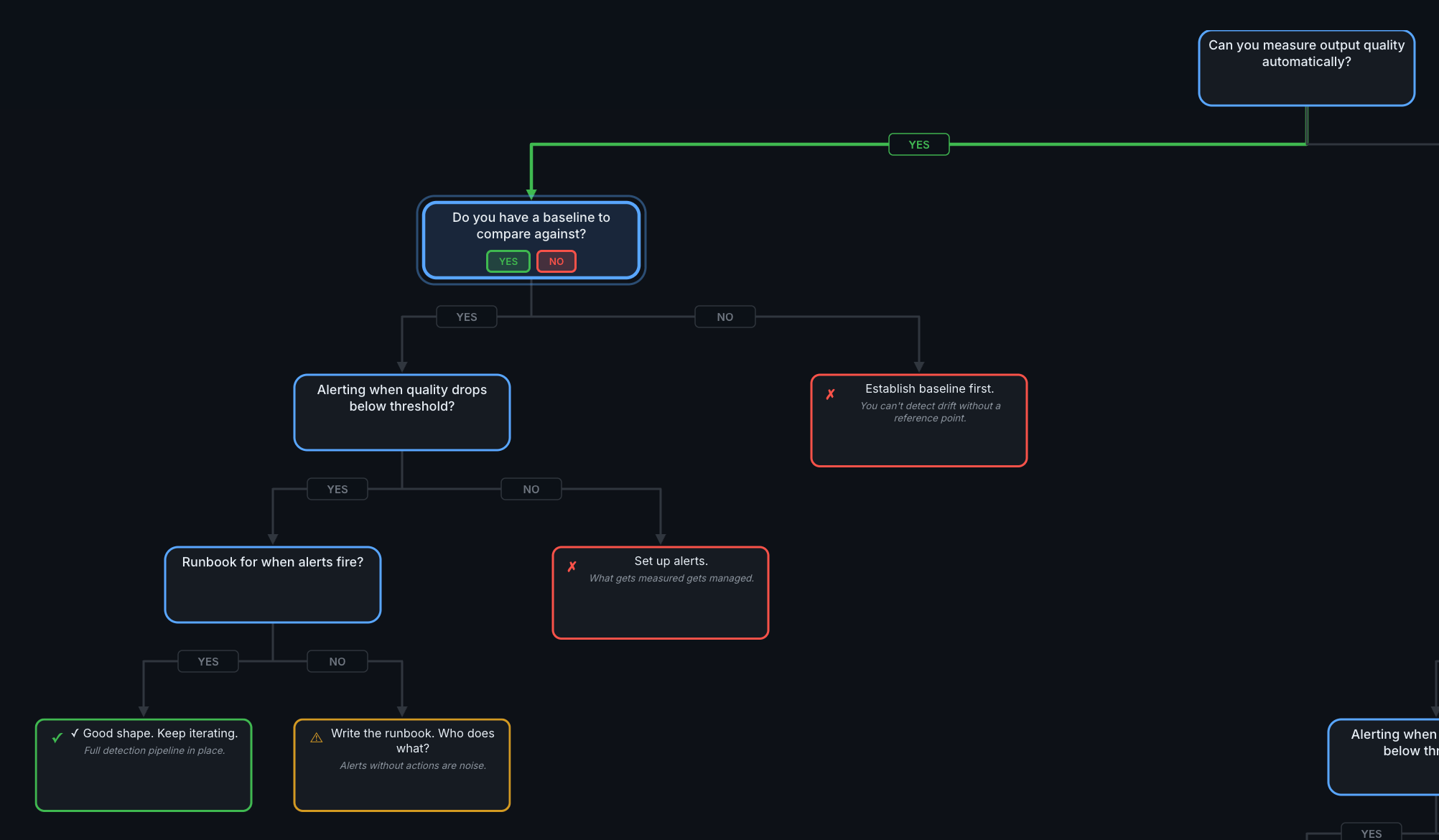1439x840 pixels.
Task: Select the 'Can you measure output quality automatically?' node
Action: click(x=1306, y=67)
